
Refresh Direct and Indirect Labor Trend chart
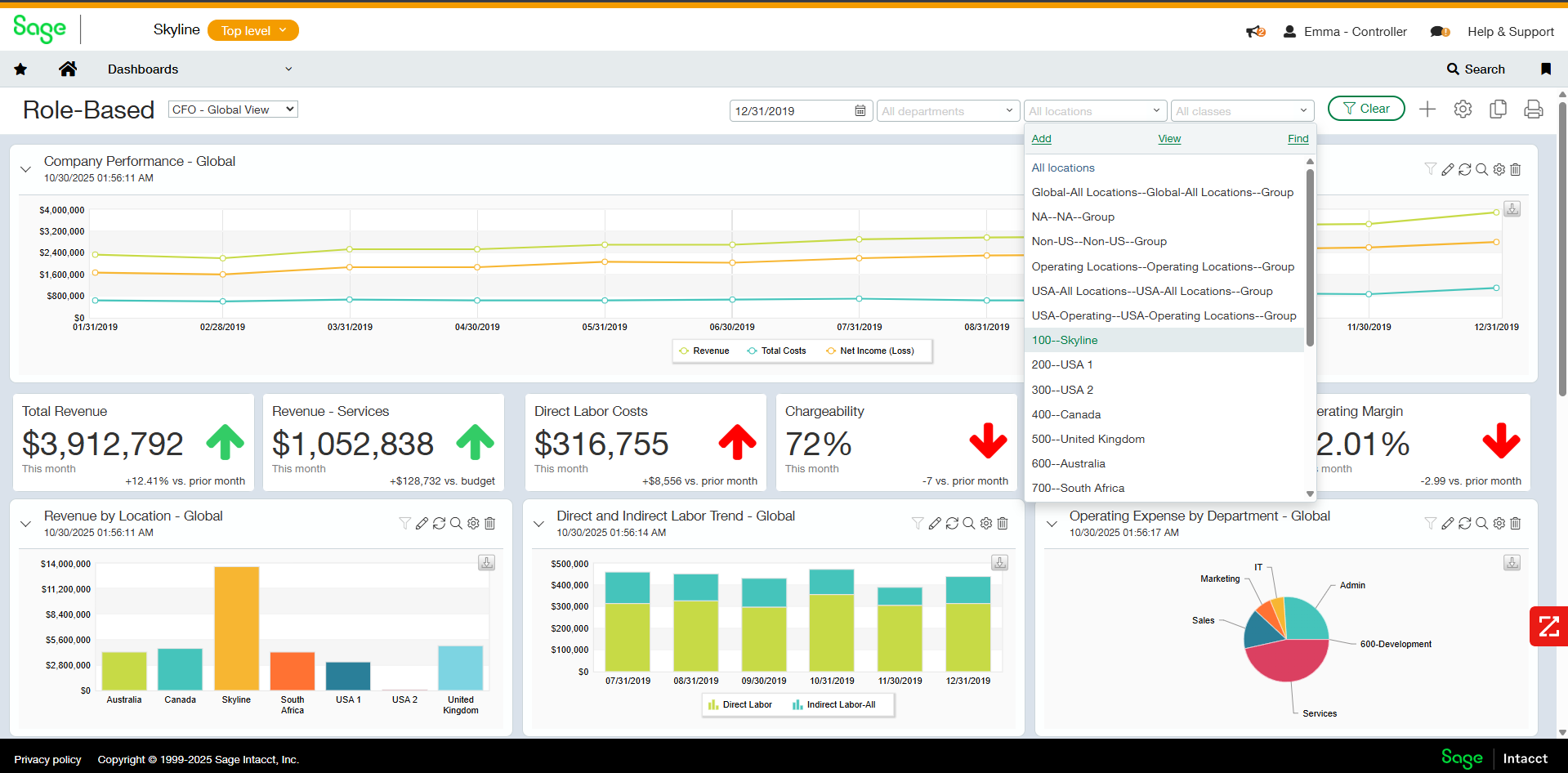[952, 523]
